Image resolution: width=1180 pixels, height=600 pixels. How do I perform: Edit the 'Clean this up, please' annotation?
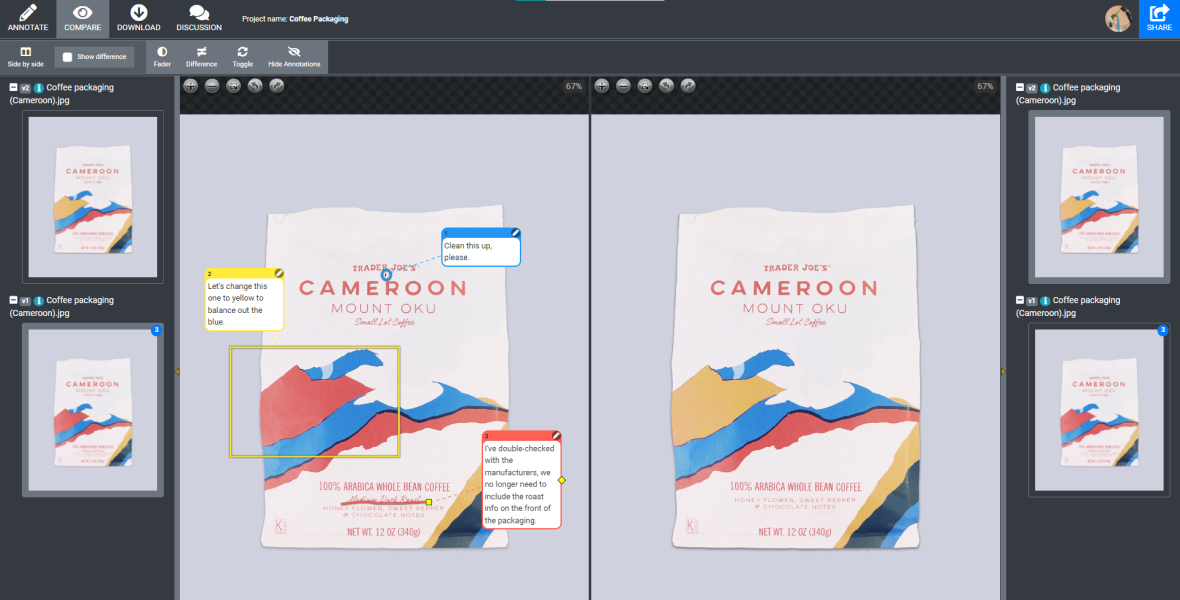click(x=515, y=233)
